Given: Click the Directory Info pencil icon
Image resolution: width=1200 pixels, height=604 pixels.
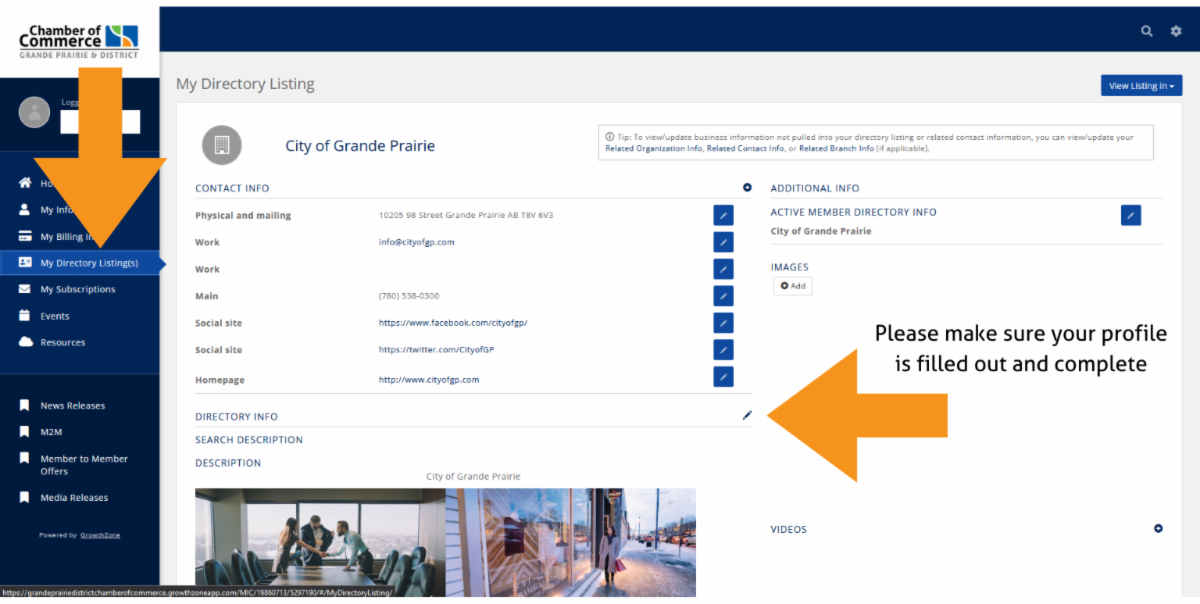Looking at the screenshot, I should 747,416.
